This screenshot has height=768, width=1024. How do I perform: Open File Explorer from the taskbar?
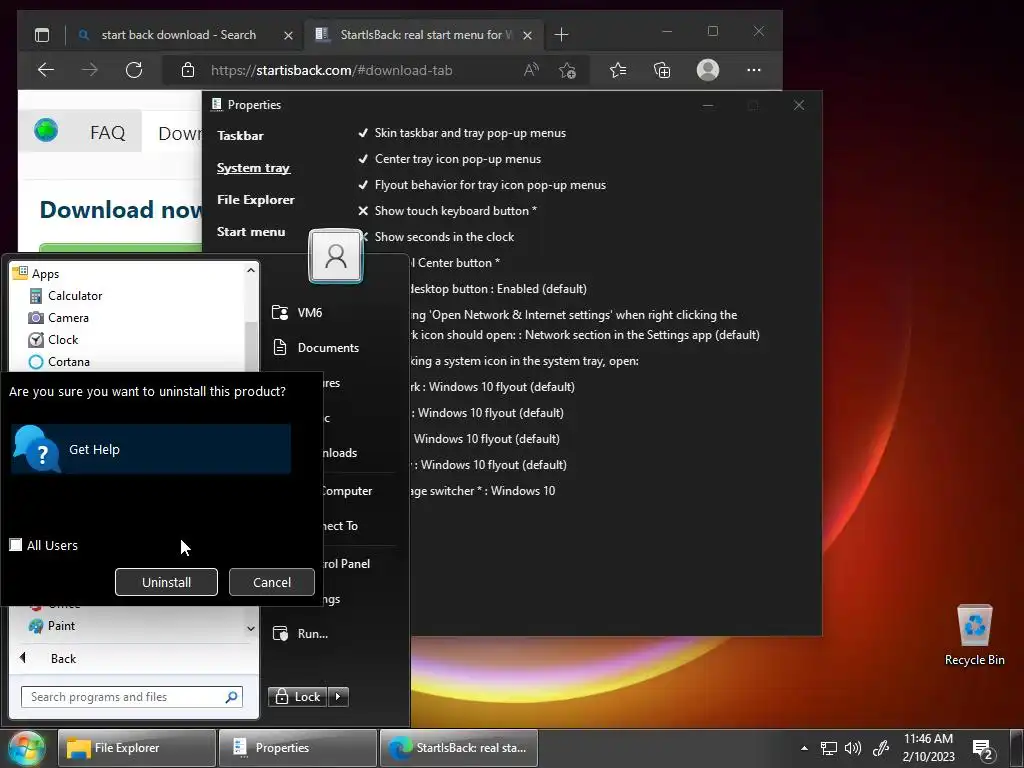click(x=136, y=748)
